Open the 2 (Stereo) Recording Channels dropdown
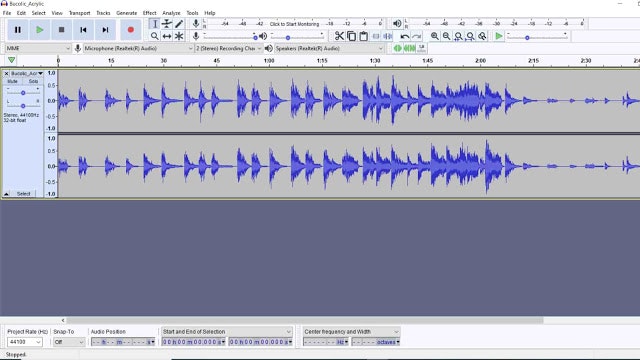Image resolution: width=640 pixels, height=360 pixels. [229, 48]
